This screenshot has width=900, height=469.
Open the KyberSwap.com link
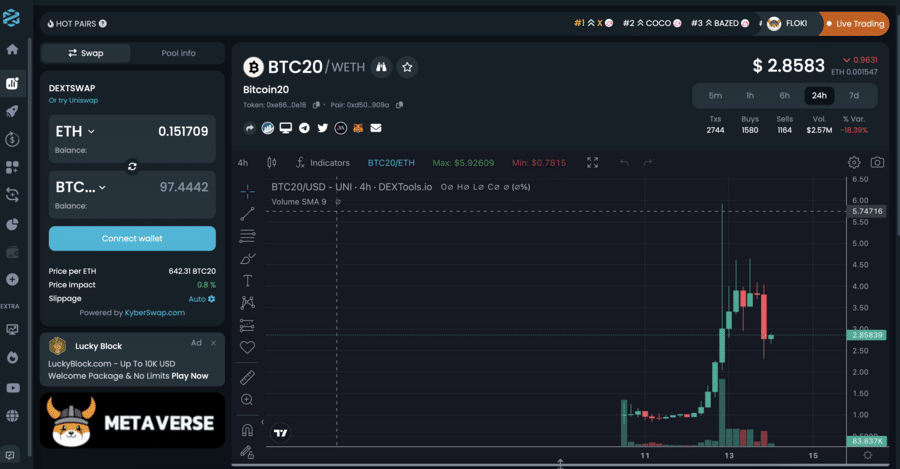[x=155, y=313]
